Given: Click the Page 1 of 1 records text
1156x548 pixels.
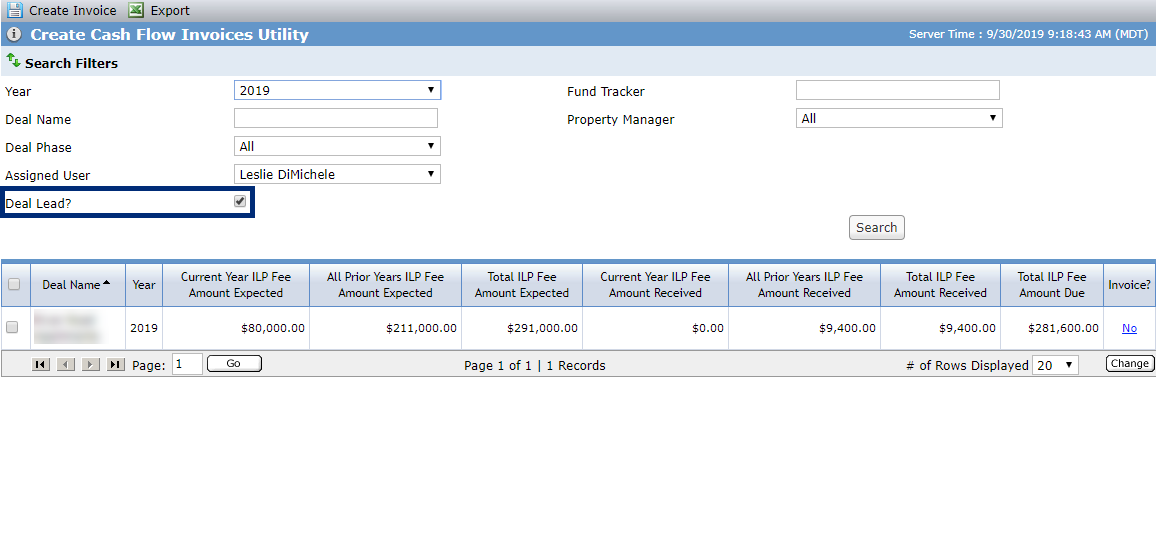Looking at the screenshot, I should click(x=535, y=365).
